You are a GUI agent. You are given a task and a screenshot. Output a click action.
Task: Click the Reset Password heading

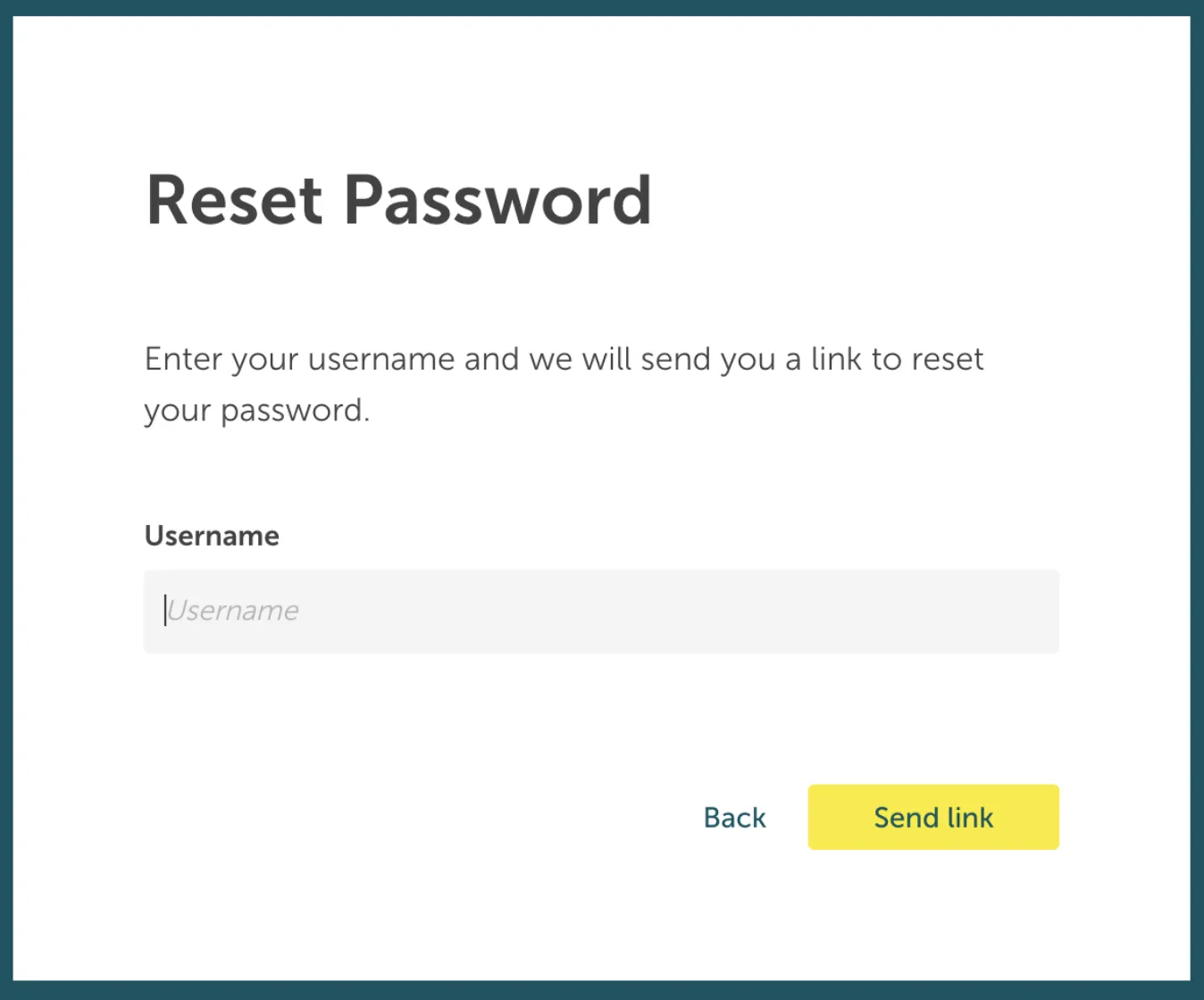click(x=398, y=201)
